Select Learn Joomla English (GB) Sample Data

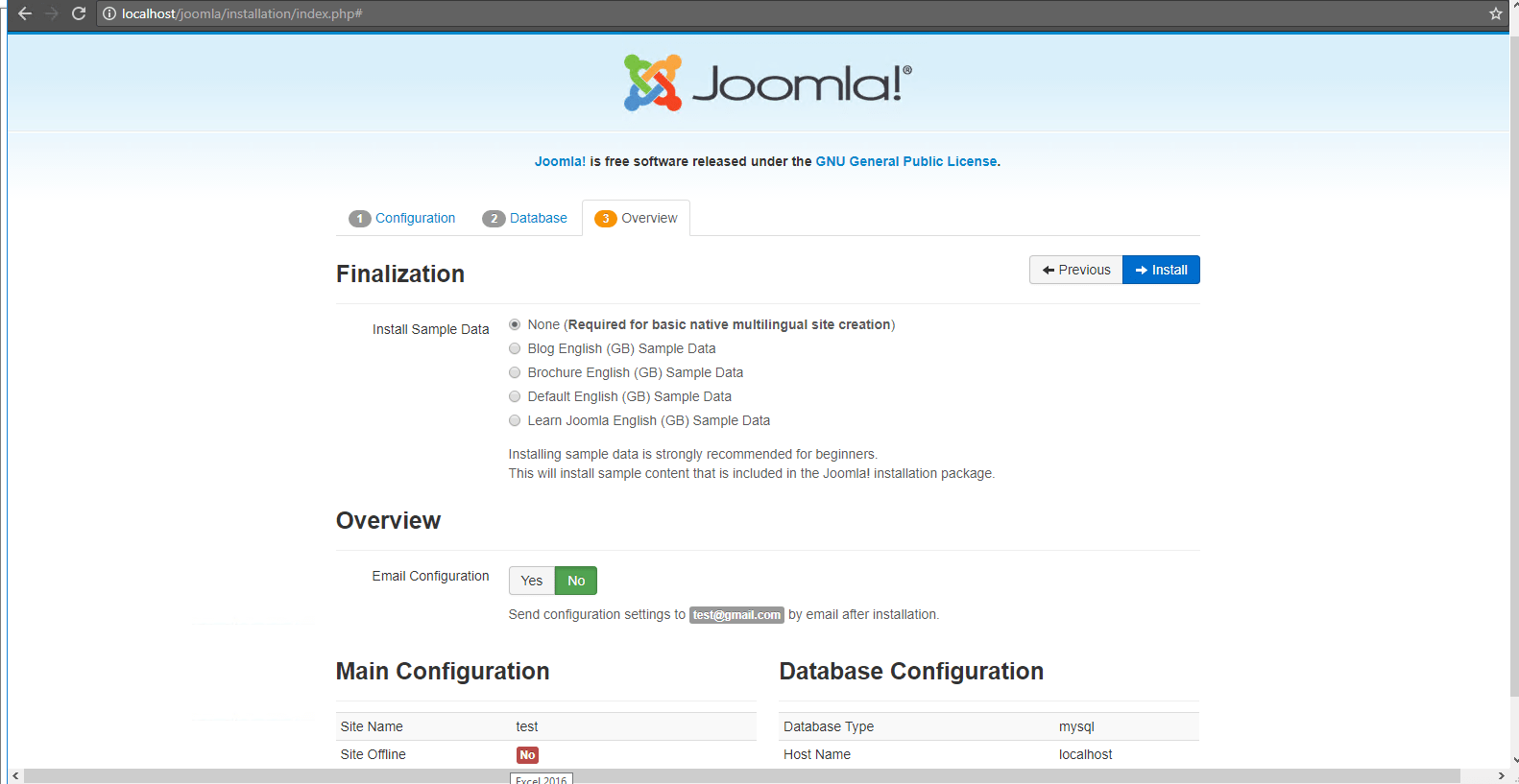click(x=515, y=420)
